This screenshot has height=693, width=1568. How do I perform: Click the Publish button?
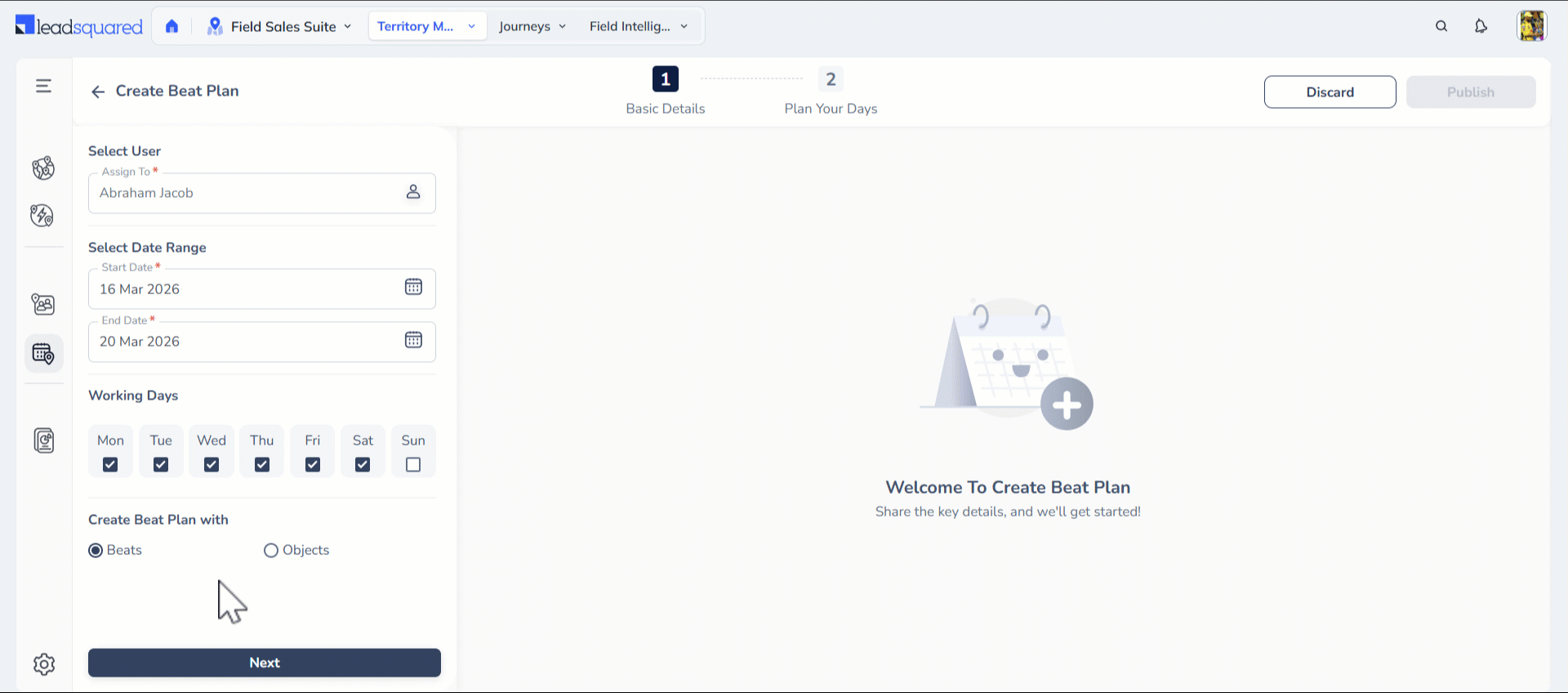[x=1471, y=92]
